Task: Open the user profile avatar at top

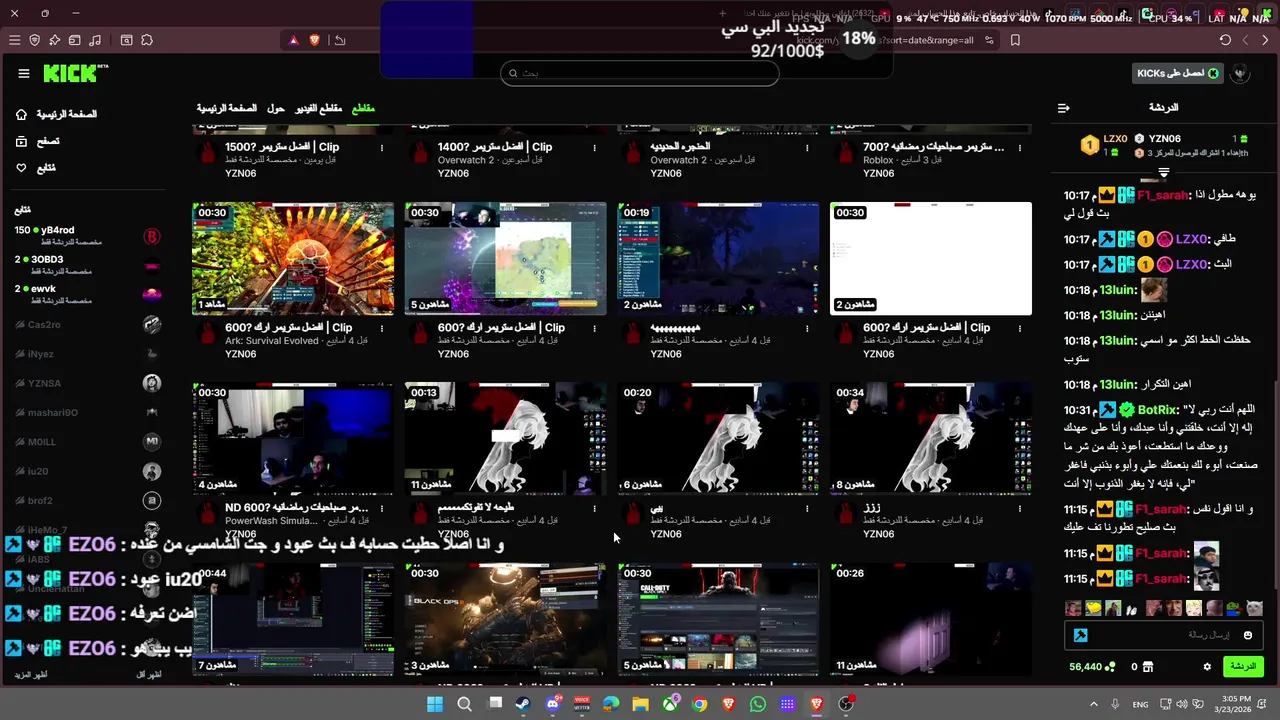Action: coord(1240,73)
